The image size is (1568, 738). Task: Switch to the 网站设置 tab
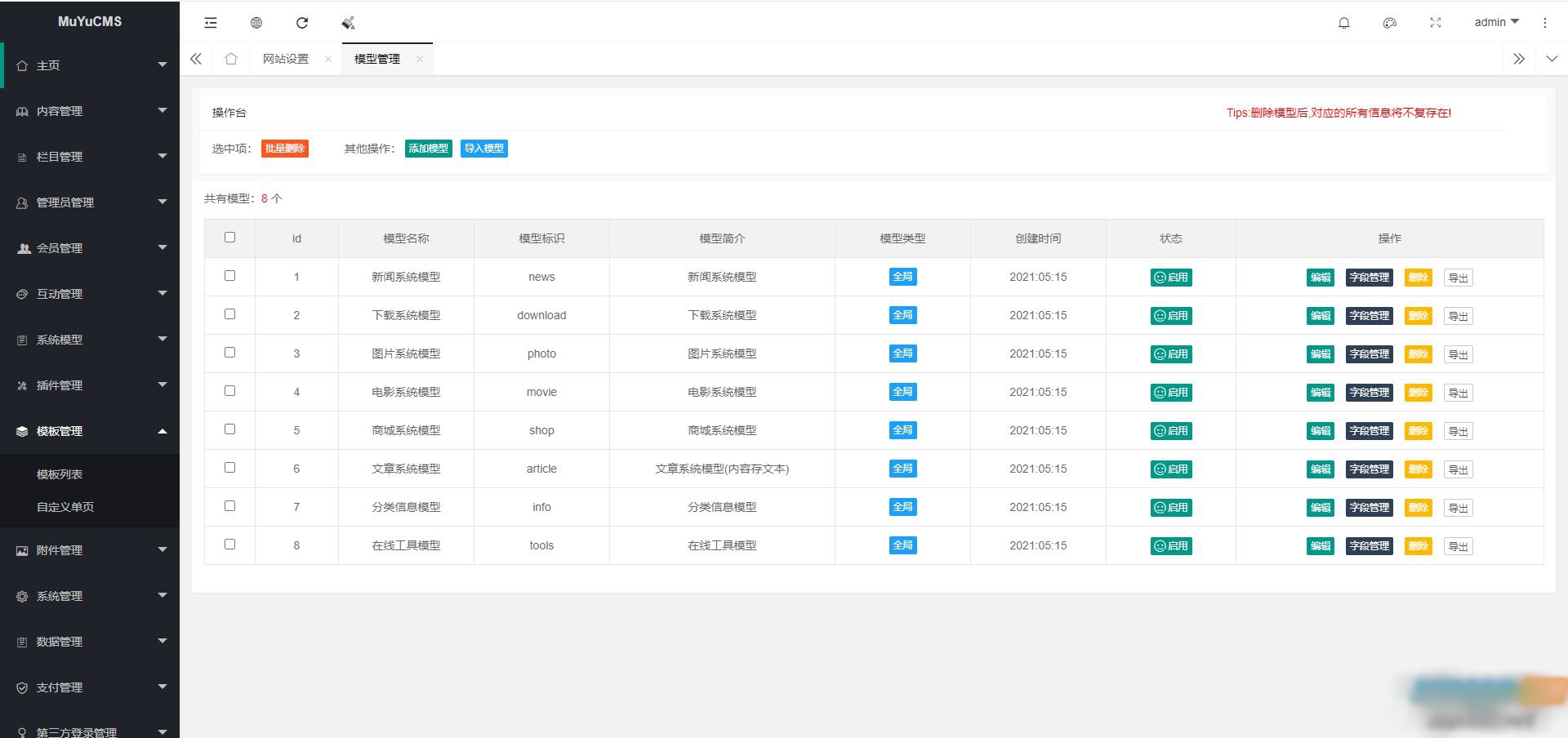tap(285, 58)
